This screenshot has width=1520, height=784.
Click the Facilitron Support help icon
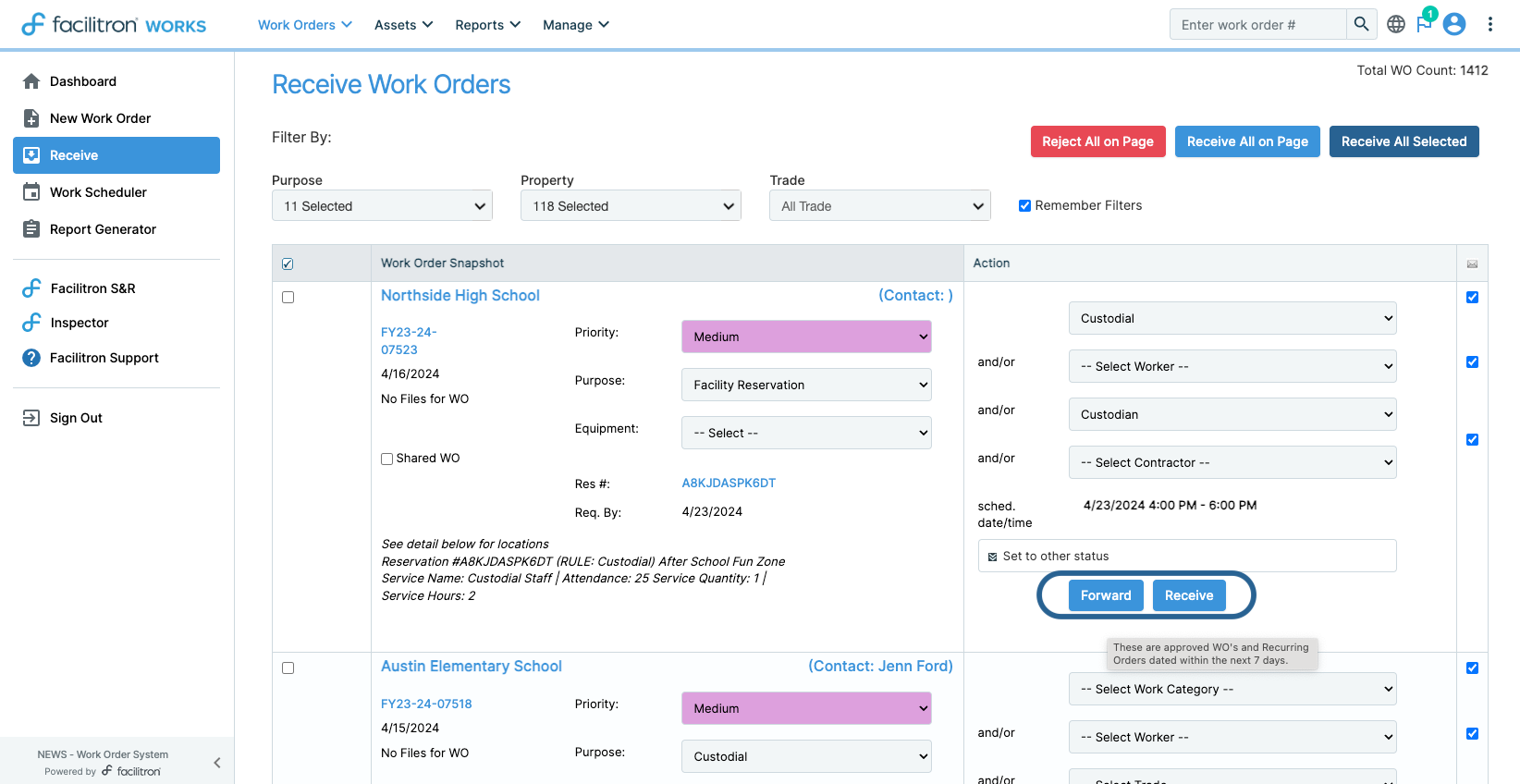coord(31,358)
